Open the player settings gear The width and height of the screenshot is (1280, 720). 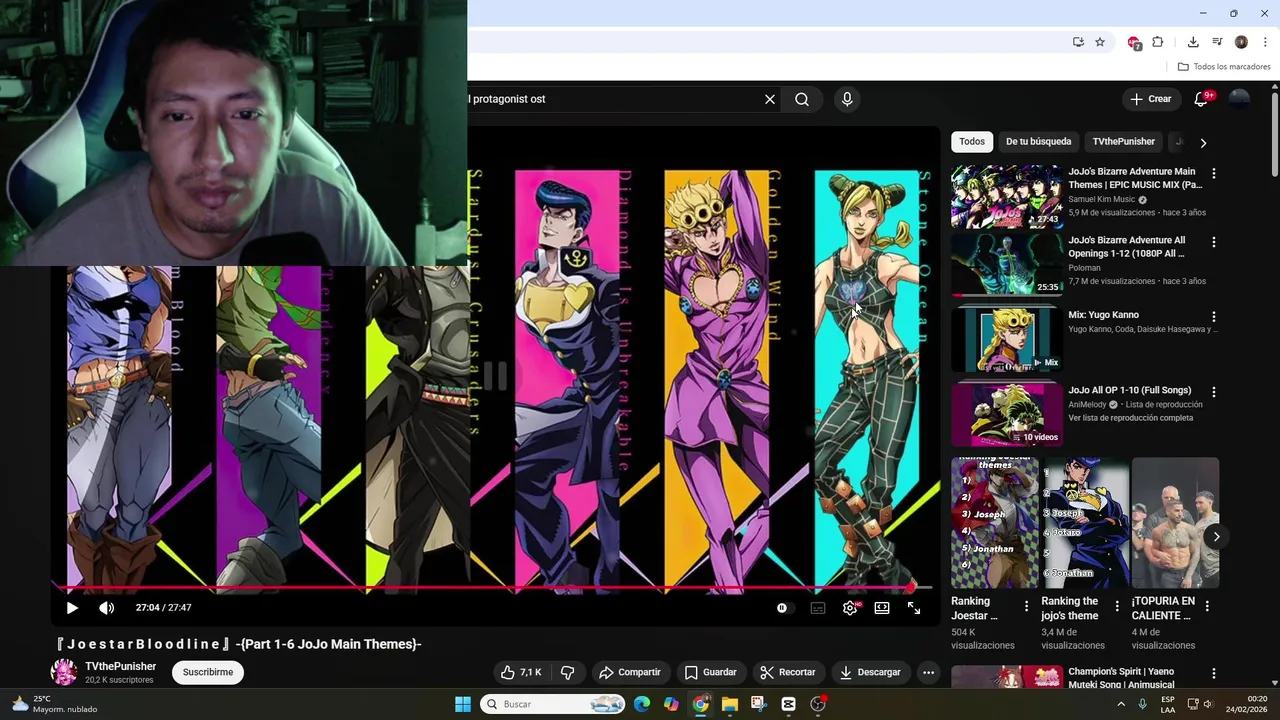click(850, 607)
